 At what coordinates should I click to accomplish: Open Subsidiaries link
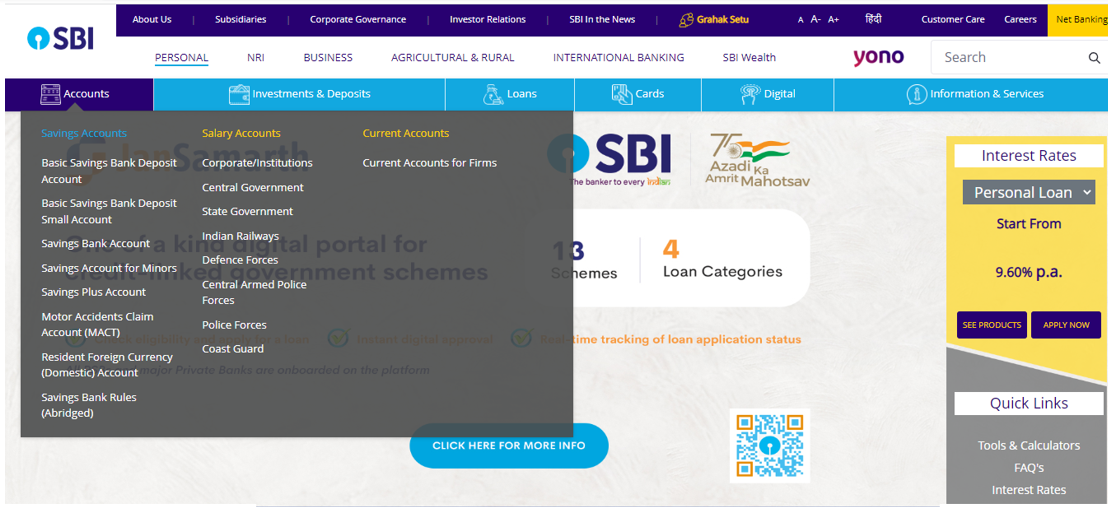coord(240,20)
